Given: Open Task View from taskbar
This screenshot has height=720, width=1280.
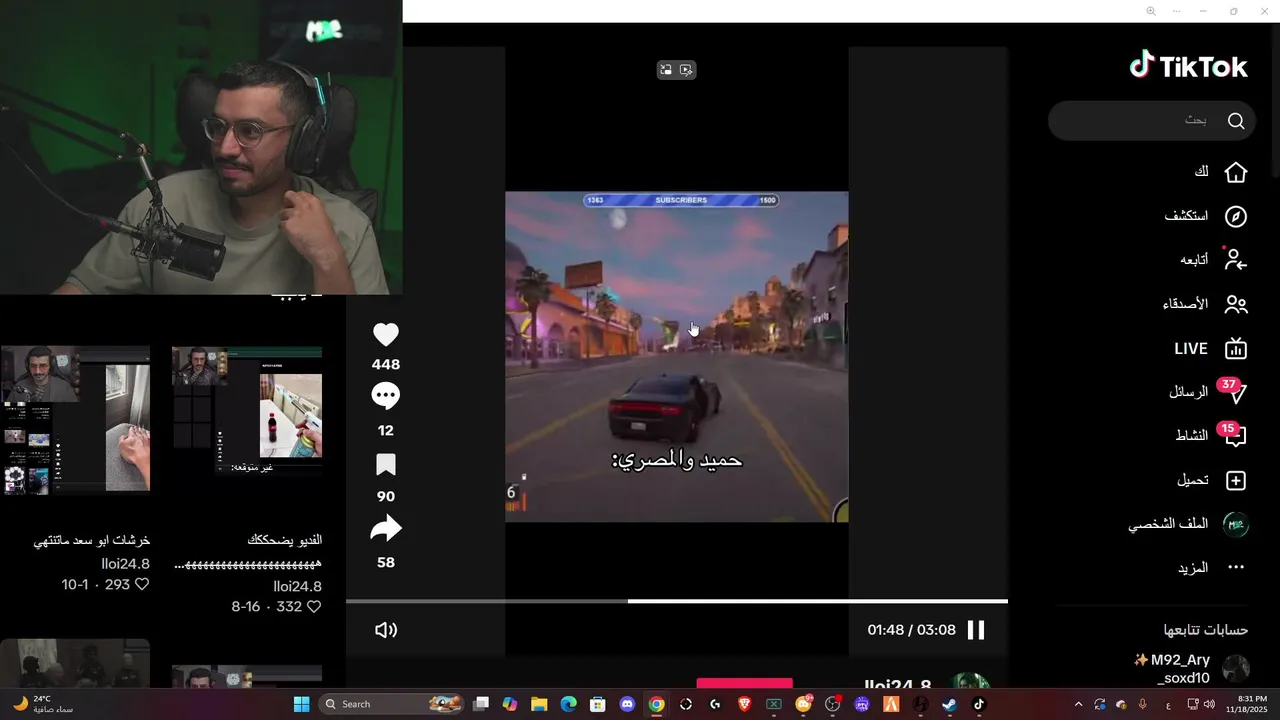Looking at the screenshot, I should coord(481,704).
